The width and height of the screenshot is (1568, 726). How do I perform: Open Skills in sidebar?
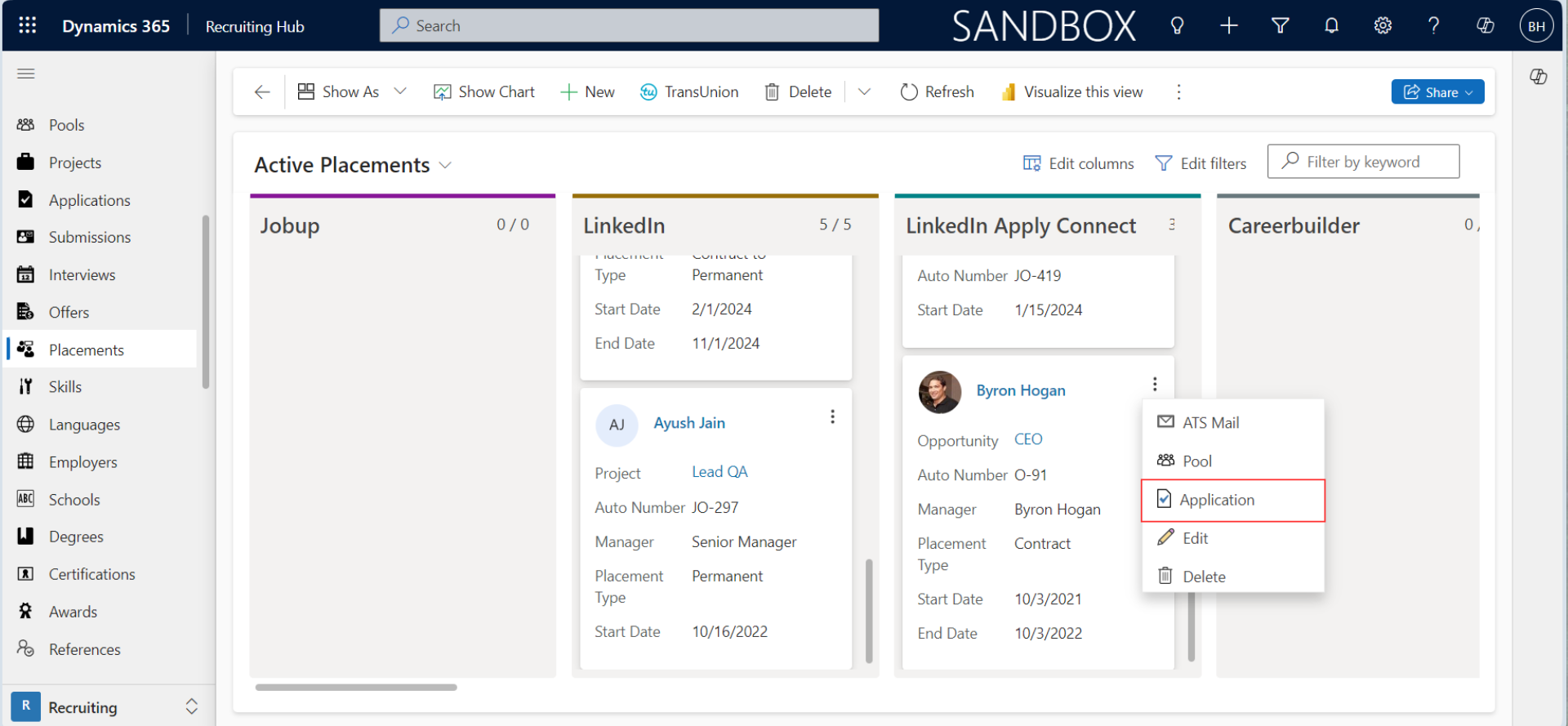pos(100,387)
